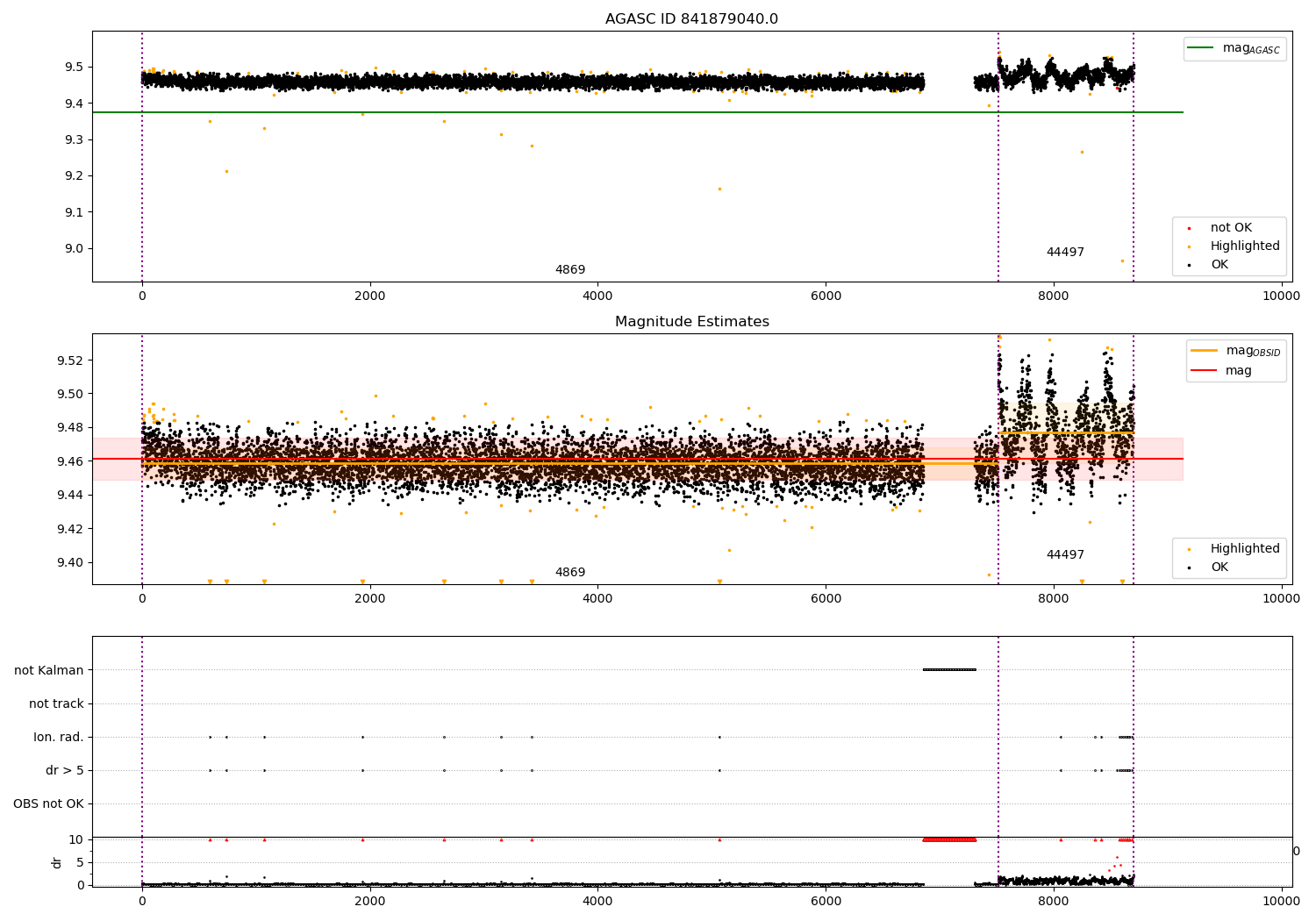The height and width of the screenshot is (921, 1316).
Task: Click the '10' tick on dr axis
Action: tap(76, 839)
